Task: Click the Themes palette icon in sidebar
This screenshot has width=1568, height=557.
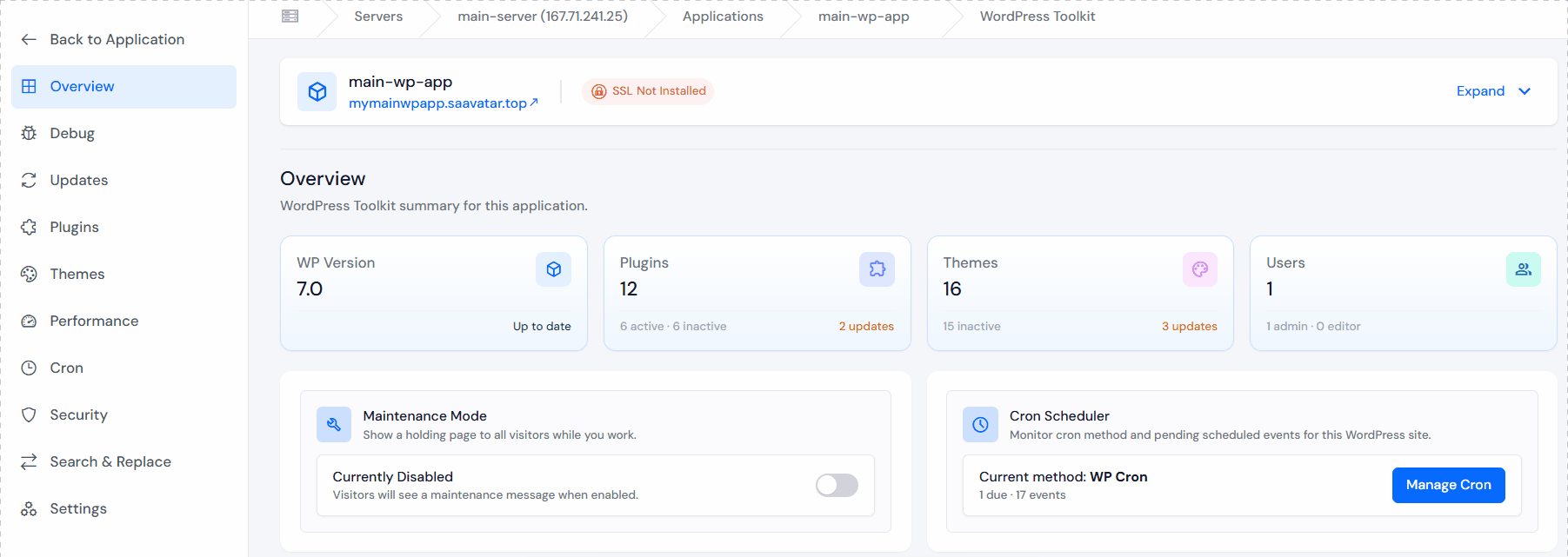Action: pos(29,274)
